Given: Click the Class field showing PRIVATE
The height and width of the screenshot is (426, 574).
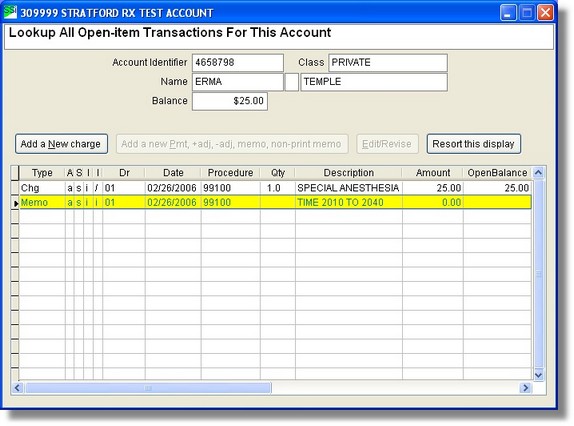Looking at the screenshot, I should [x=388, y=63].
